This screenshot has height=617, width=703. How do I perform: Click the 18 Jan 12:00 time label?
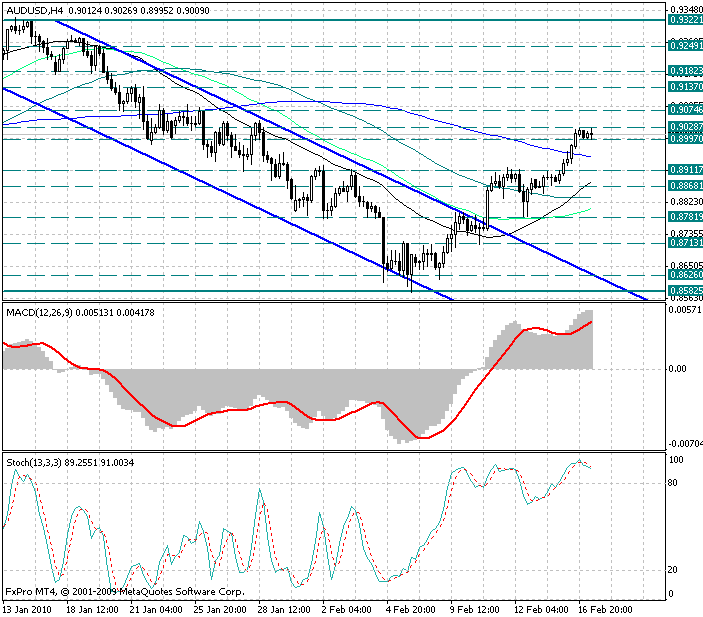point(92,610)
